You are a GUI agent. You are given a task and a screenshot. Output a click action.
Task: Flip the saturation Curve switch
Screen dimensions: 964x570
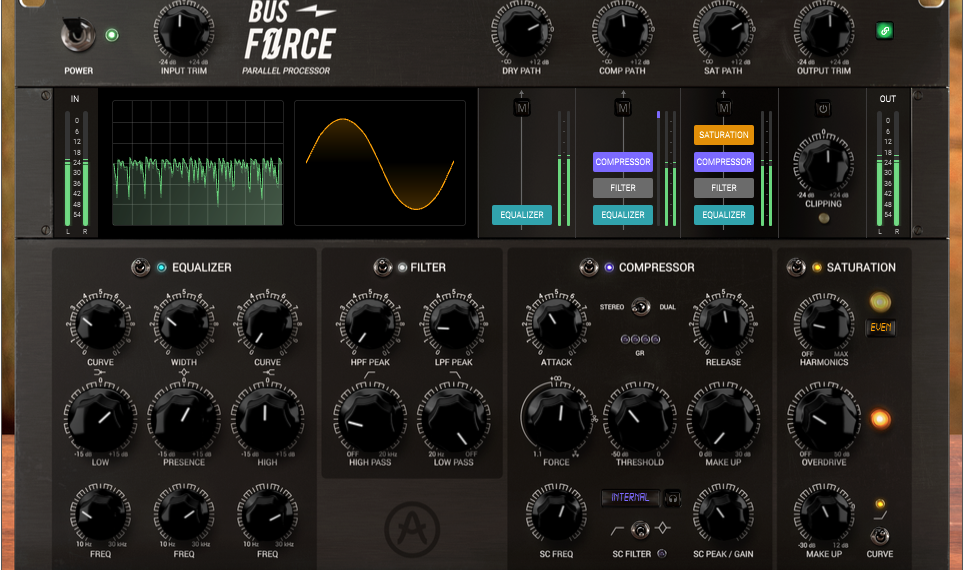point(880,534)
